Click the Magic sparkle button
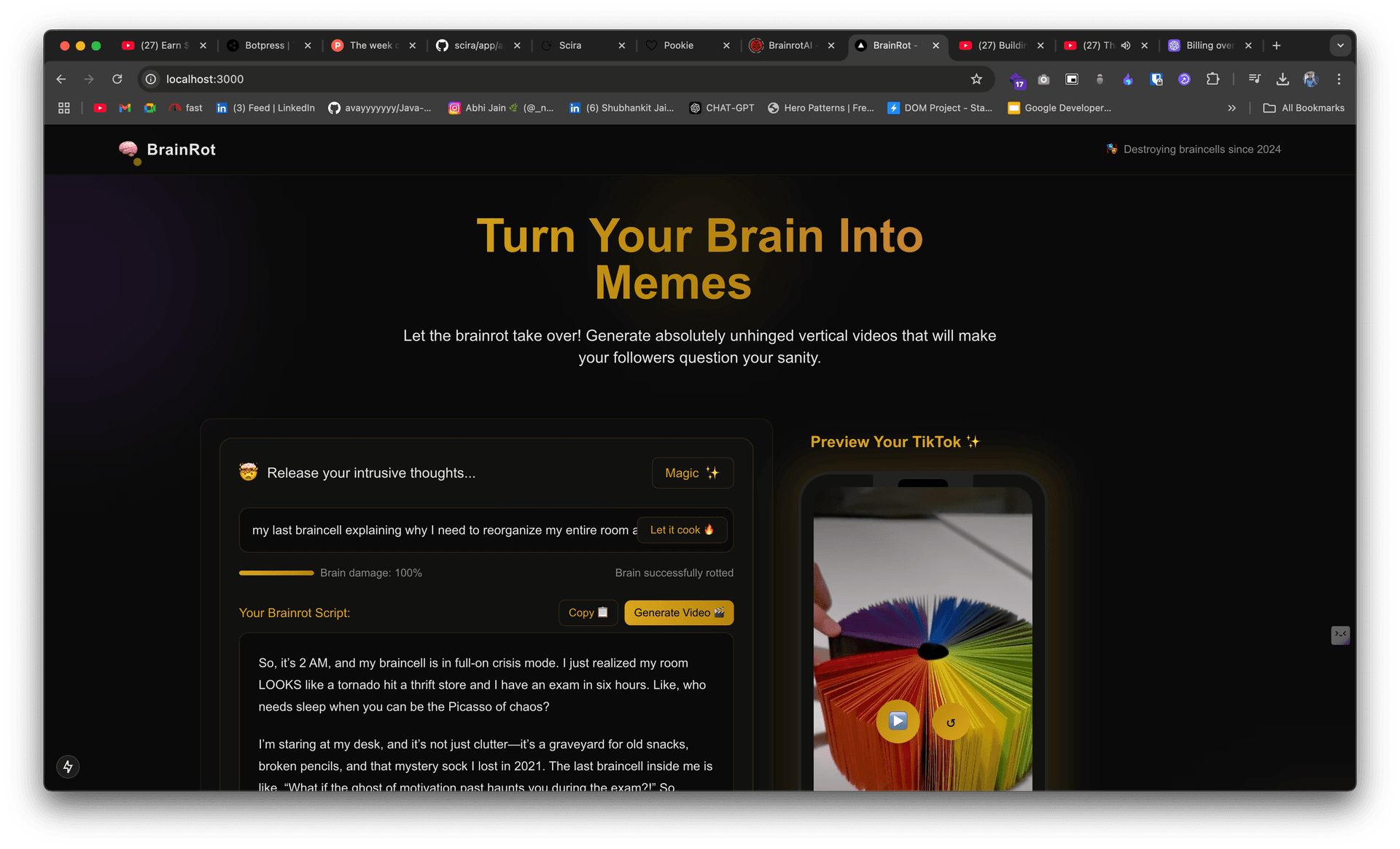The image size is (1400, 849). point(692,473)
